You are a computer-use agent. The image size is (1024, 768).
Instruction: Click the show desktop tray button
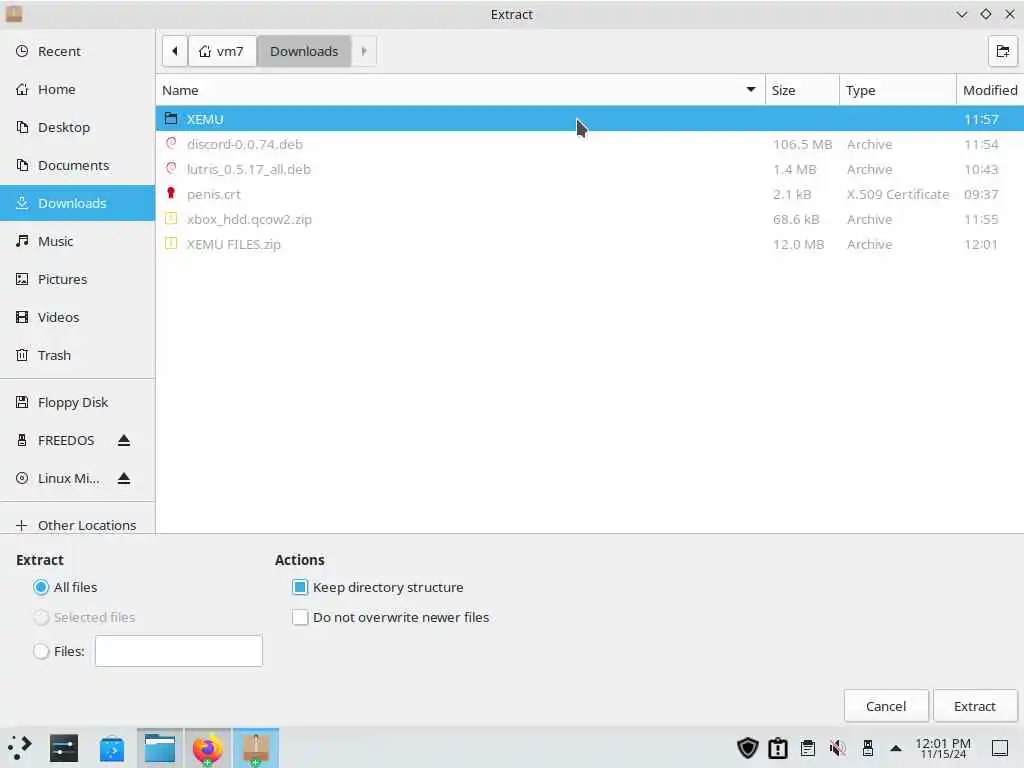pyautogui.click(x=1000, y=748)
